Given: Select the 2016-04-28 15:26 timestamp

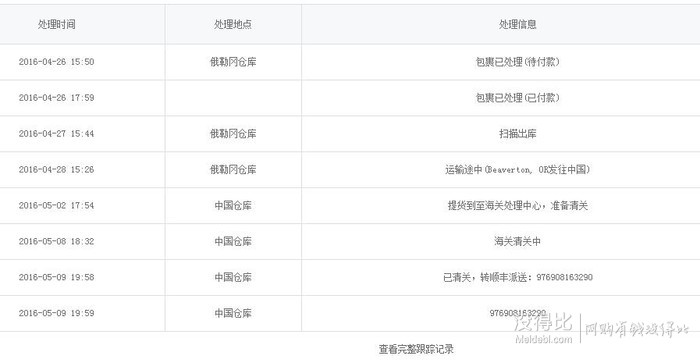Looking at the screenshot, I should [57, 170].
